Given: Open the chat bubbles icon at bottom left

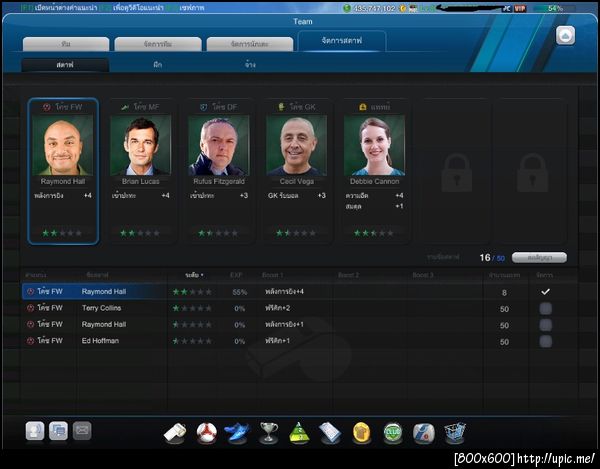Looking at the screenshot, I should [x=58, y=431].
